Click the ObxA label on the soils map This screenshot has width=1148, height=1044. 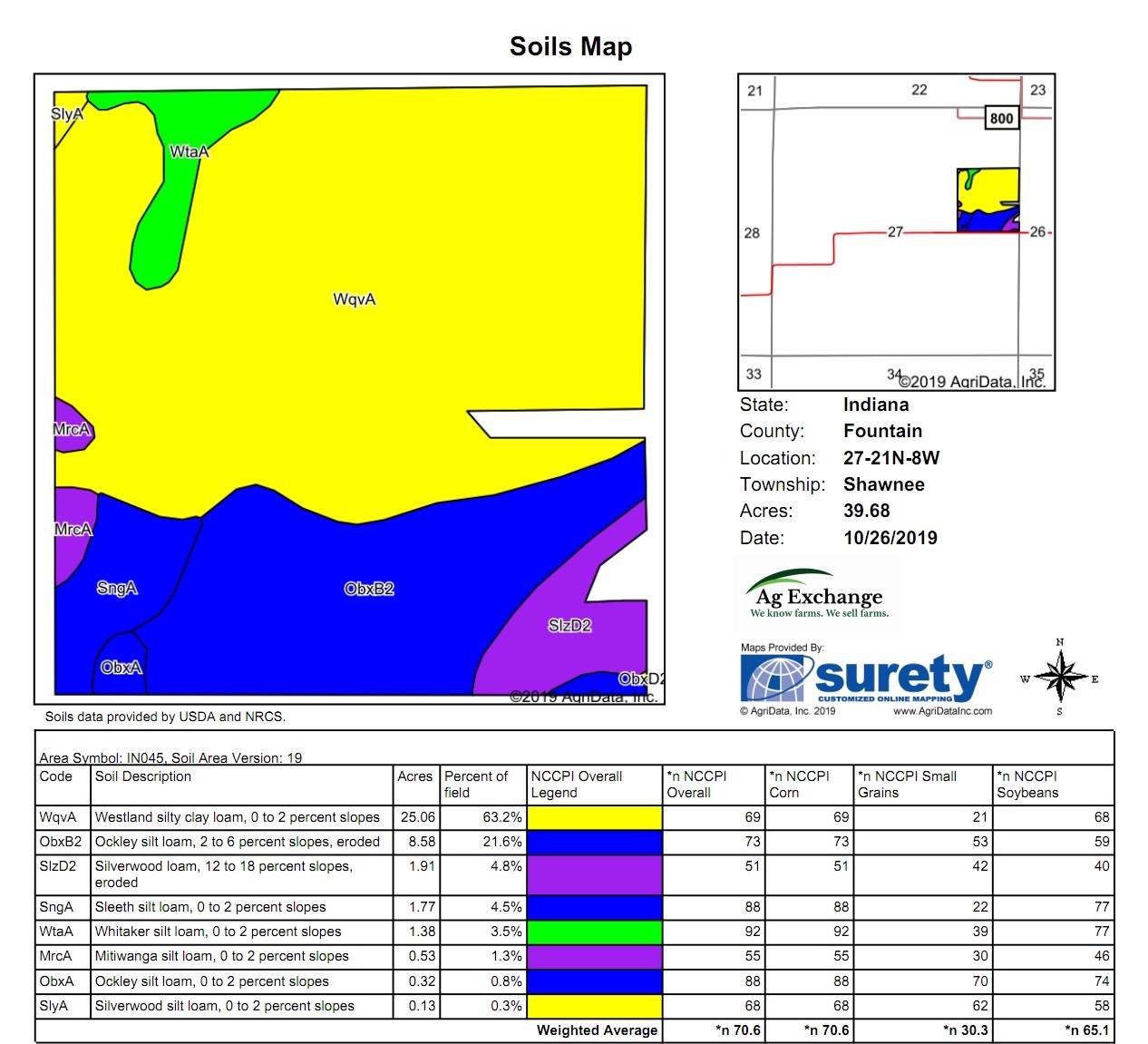click(x=121, y=668)
